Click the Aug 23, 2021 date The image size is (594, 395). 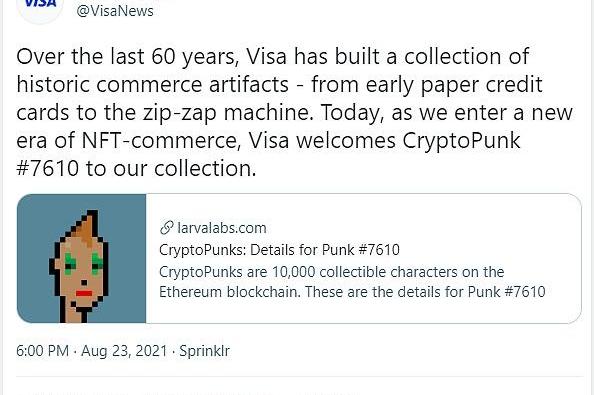pos(124,351)
